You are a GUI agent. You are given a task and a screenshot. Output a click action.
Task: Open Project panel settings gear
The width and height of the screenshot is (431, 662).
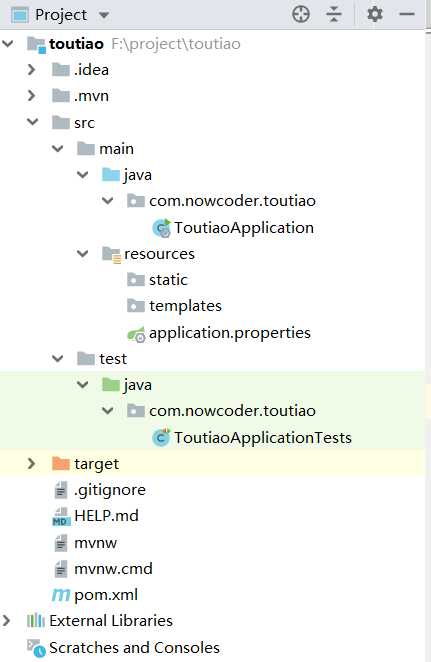[374, 14]
